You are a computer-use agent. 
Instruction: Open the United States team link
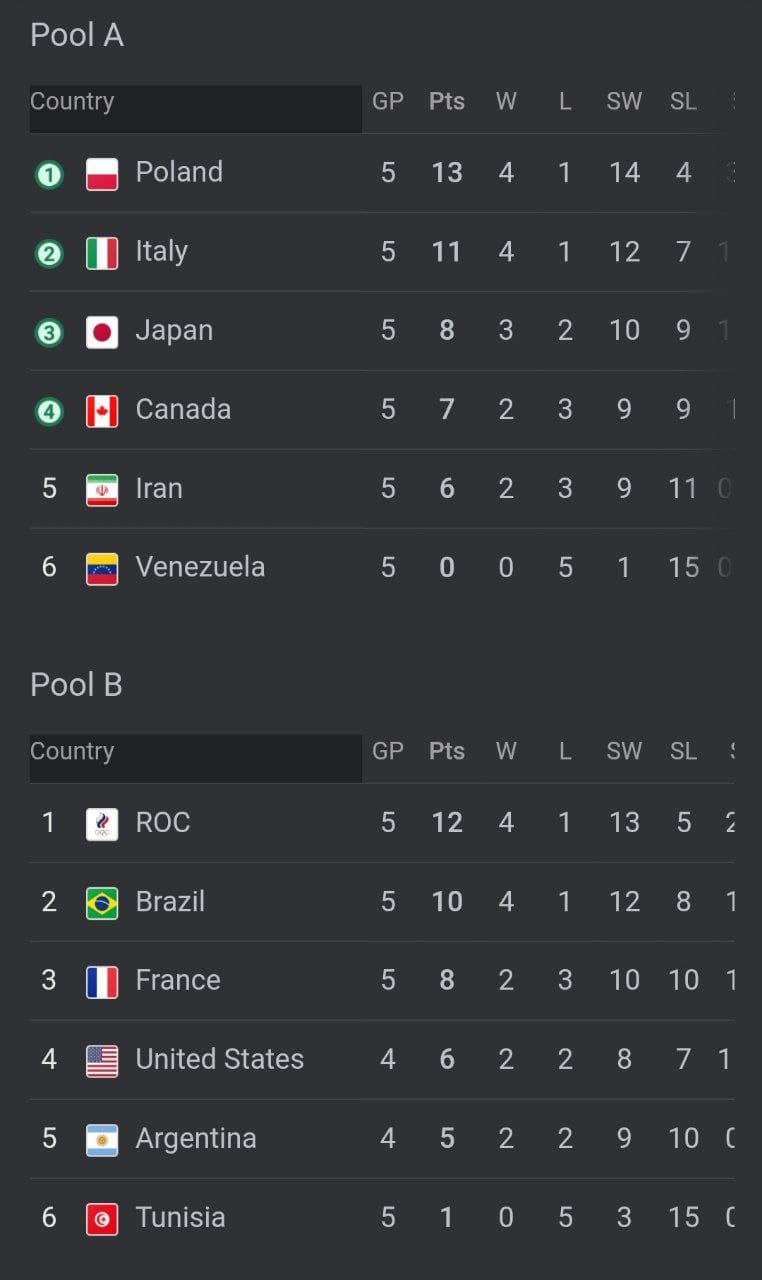coord(219,1059)
